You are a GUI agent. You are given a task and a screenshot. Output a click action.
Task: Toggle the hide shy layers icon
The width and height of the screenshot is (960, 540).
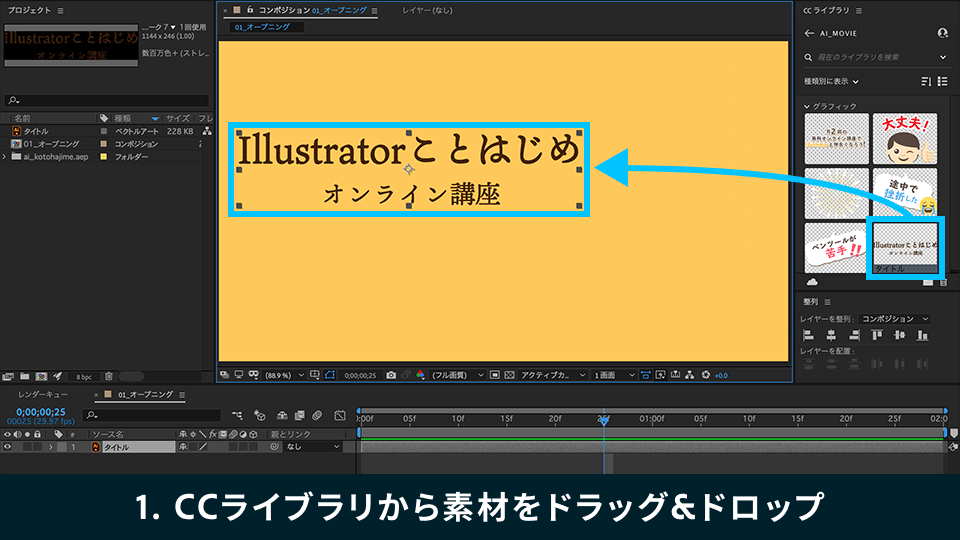[x=282, y=415]
